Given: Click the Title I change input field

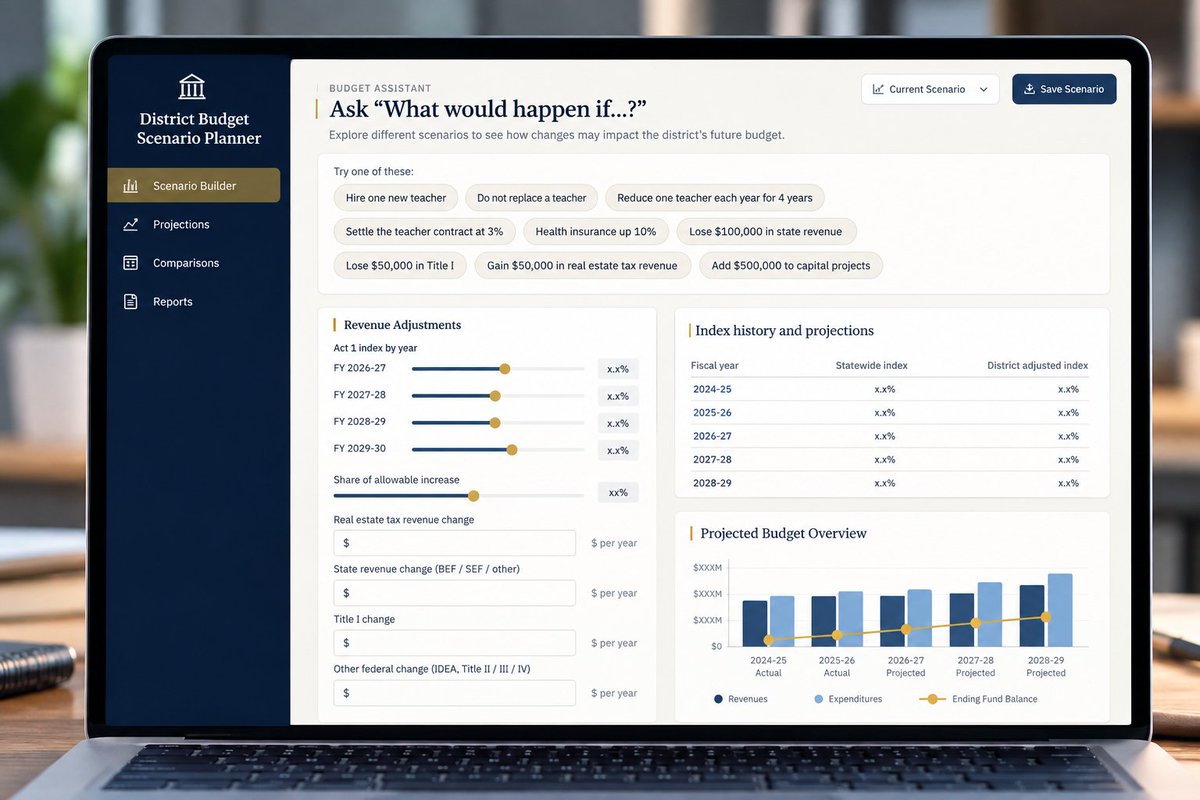Looking at the screenshot, I should 455,643.
